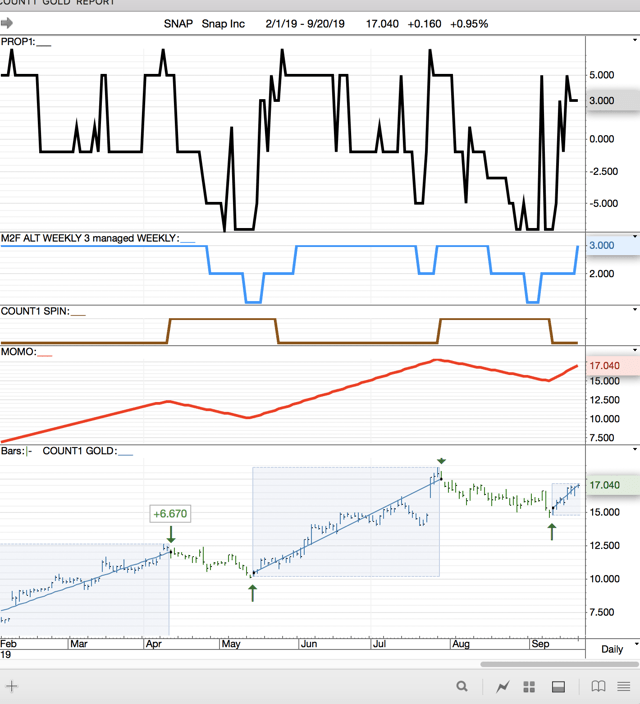
Task: Click the M2F ALT WEEKLY 3 managed WEEKLY label
Action: 90,238
